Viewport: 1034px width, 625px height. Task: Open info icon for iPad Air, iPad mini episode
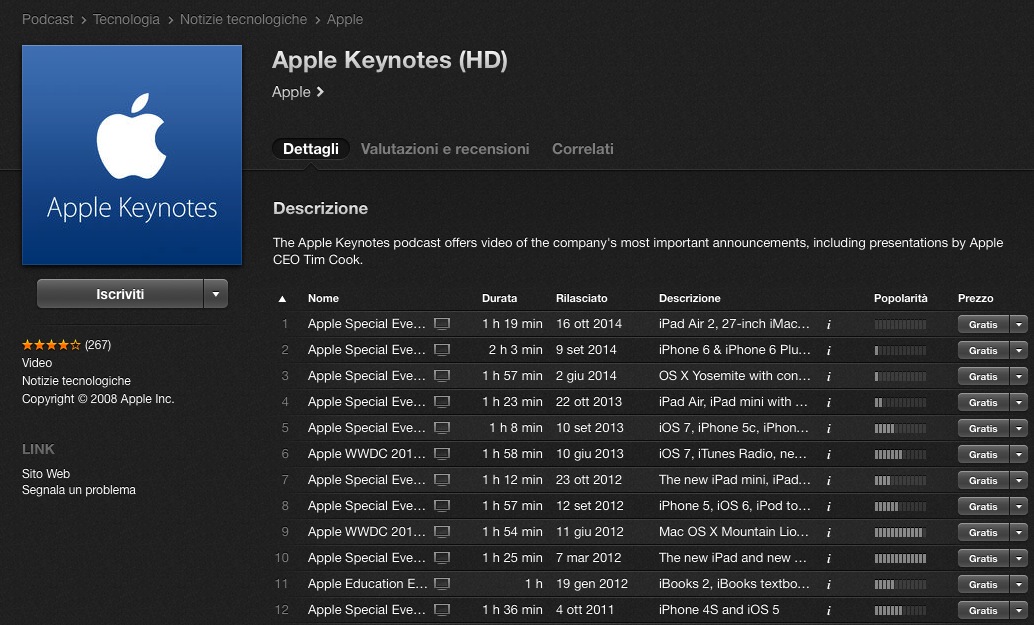pos(829,402)
